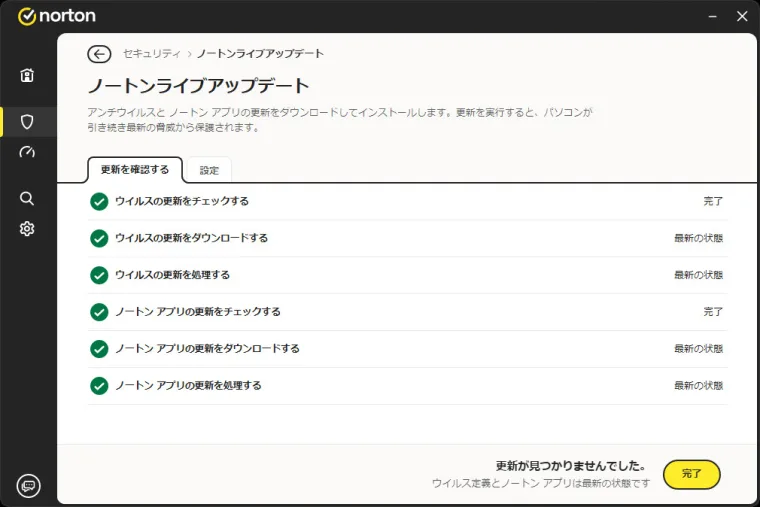760x507 pixels.
Task: Click the 更新が見つかりませんでした。 message
Action: (571, 466)
